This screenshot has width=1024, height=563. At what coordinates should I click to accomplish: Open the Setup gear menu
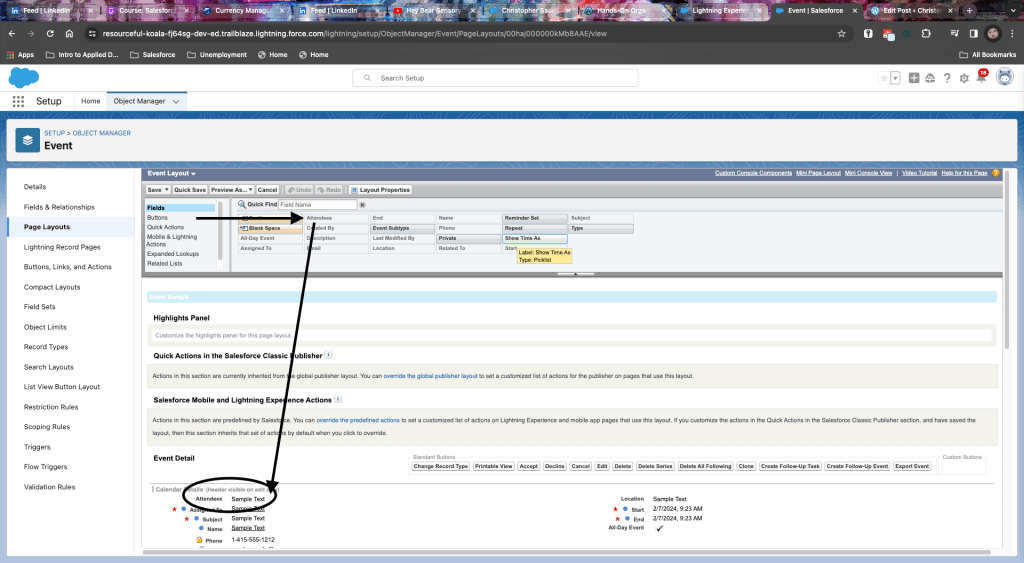click(x=963, y=78)
